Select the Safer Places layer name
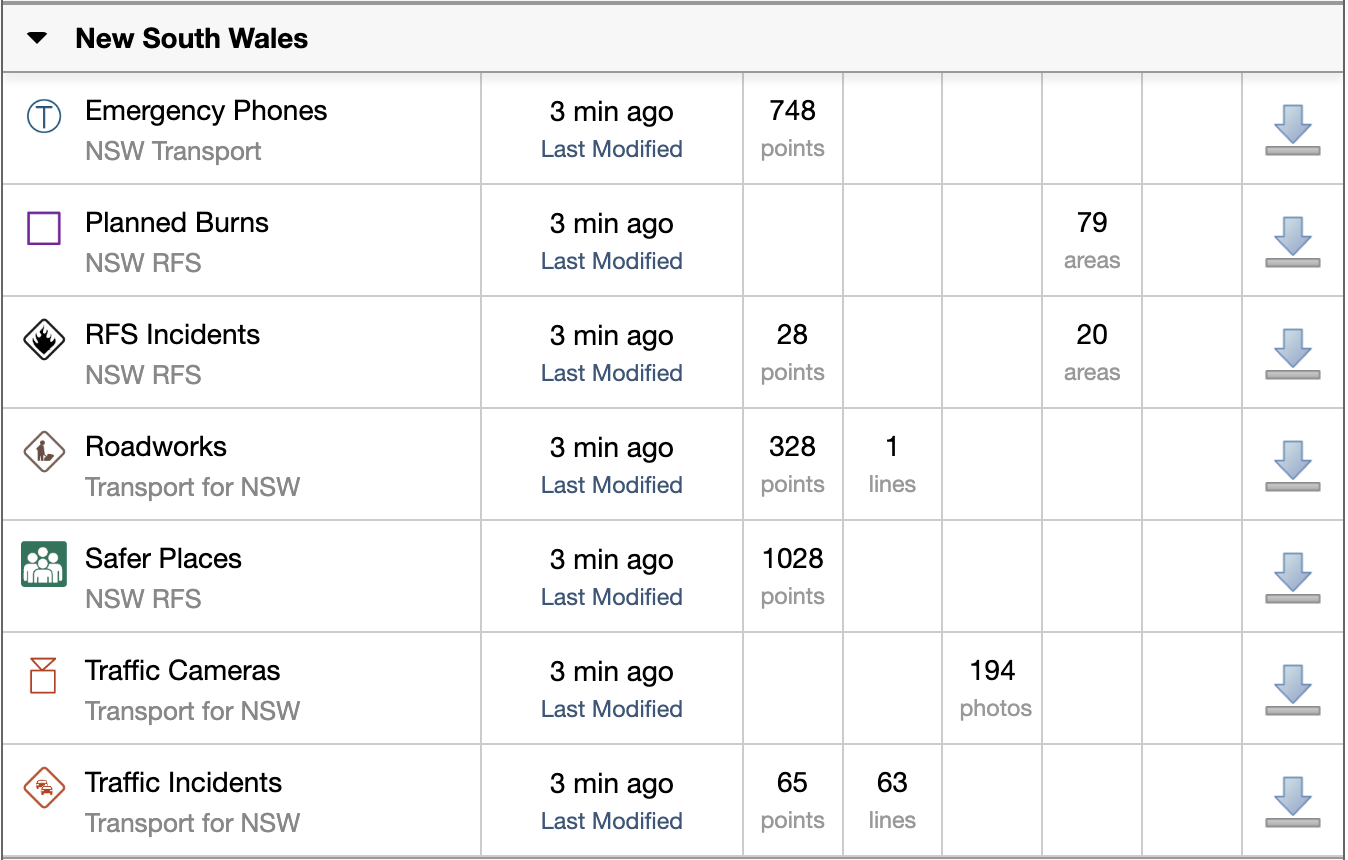Screen dimensions: 1348x860 click(x=164, y=559)
